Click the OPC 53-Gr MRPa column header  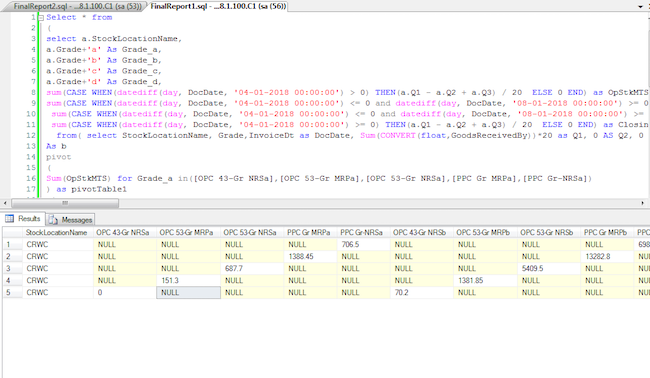187,233
